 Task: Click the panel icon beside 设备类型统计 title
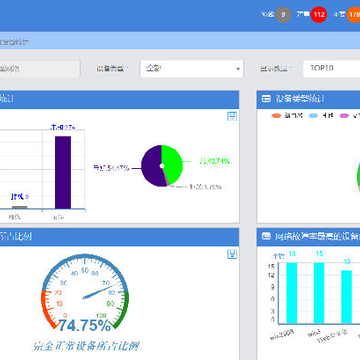[x=266, y=99]
